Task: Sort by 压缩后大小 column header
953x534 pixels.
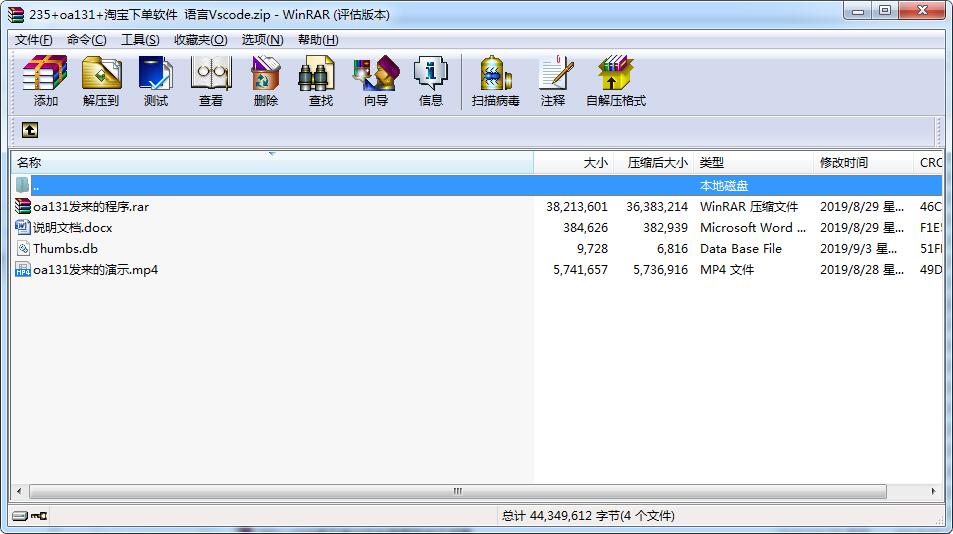Action: click(653, 162)
